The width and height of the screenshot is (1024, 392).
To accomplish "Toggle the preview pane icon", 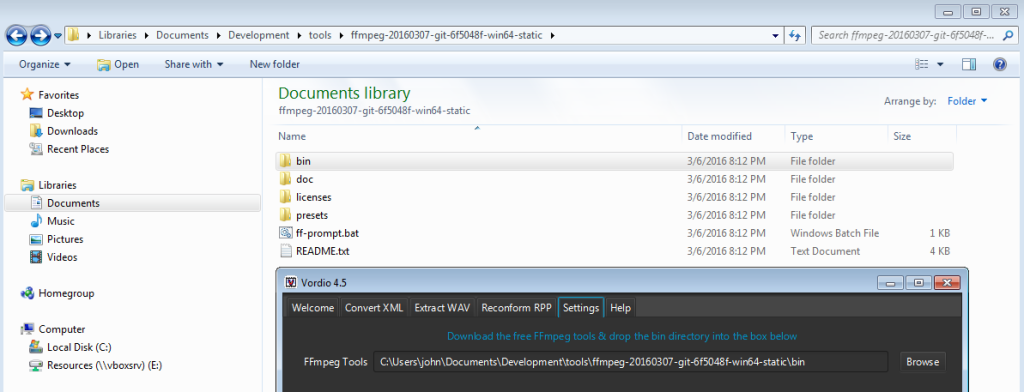I will point(969,64).
